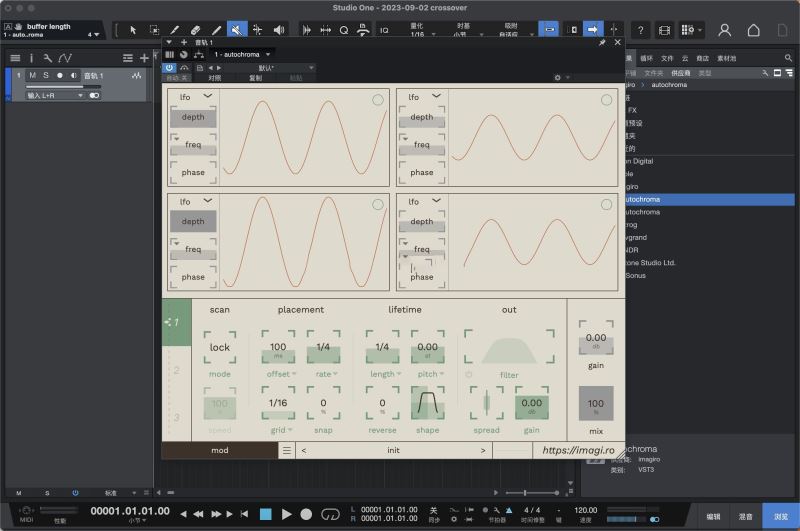Select the Eraser tool in the toolbar
Viewport: 800px width, 531px height.
(x=196, y=30)
